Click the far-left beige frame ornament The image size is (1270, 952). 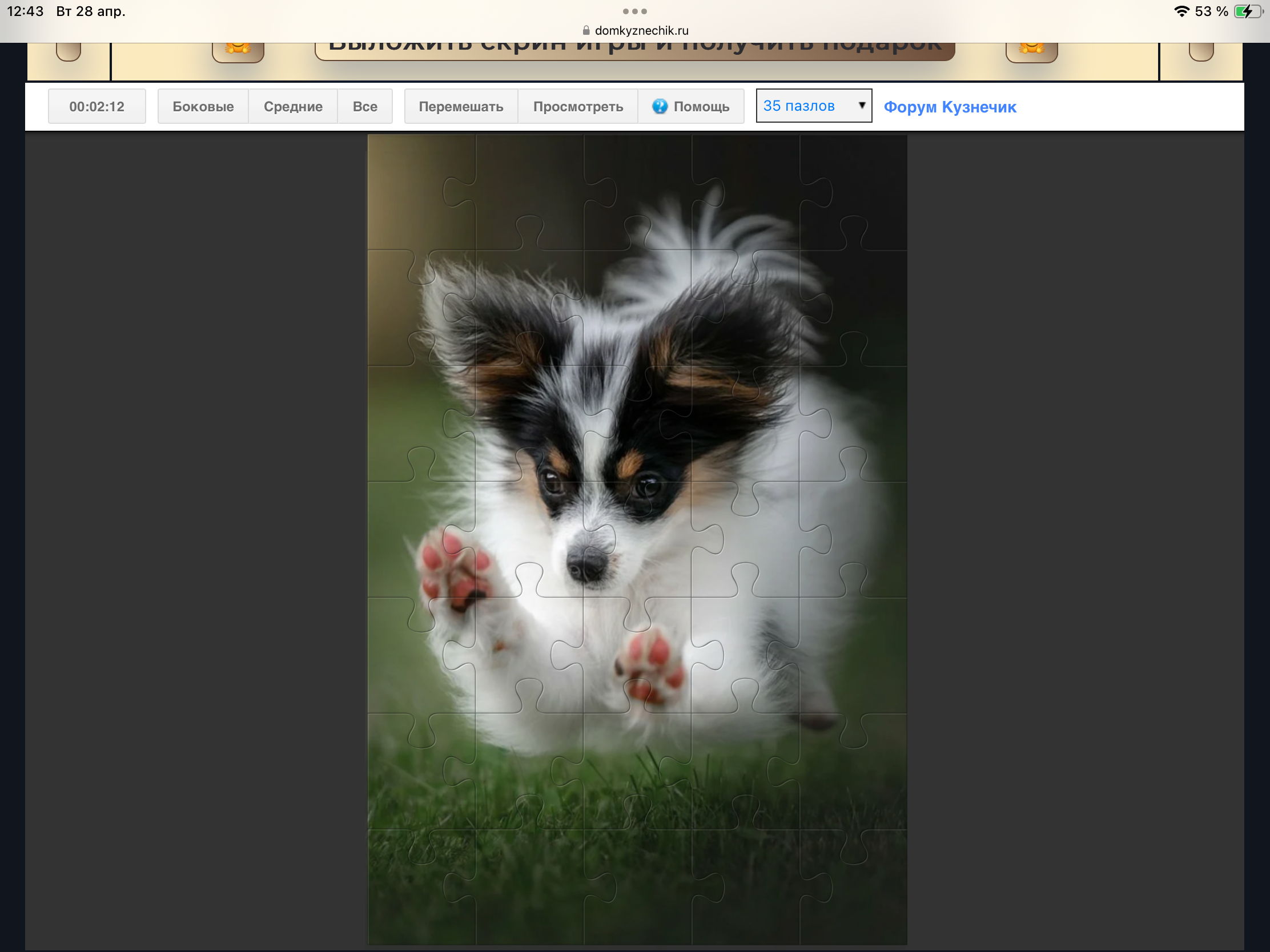[69, 51]
